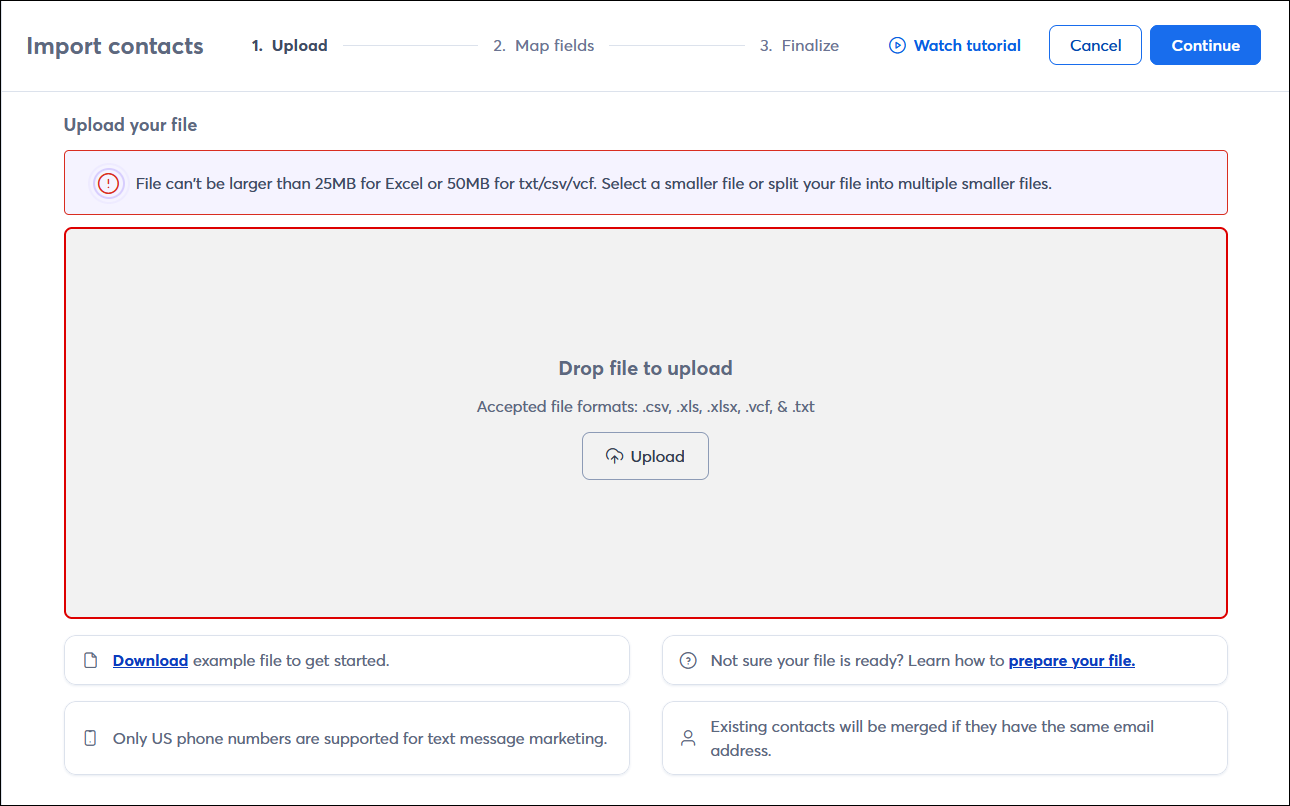
Task: Click the Import contacts page title
Action: click(x=115, y=46)
